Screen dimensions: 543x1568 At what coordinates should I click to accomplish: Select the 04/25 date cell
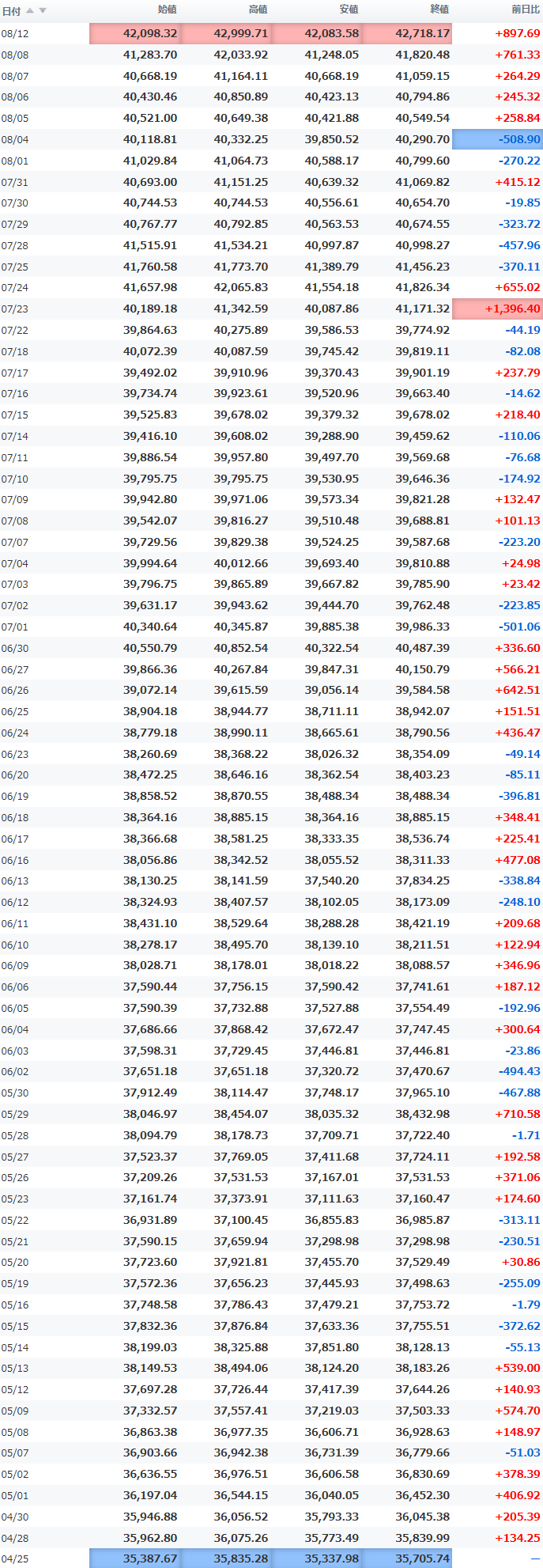tap(15, 1559)
